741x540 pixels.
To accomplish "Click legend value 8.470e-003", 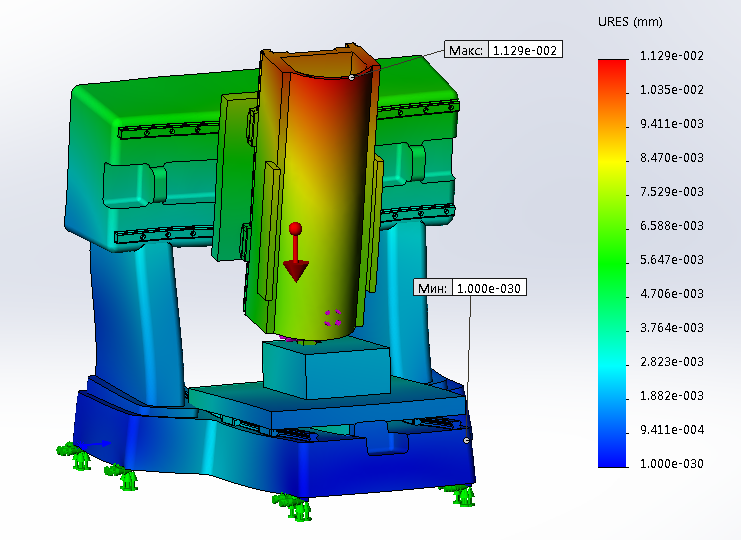I will coord(672,158).
